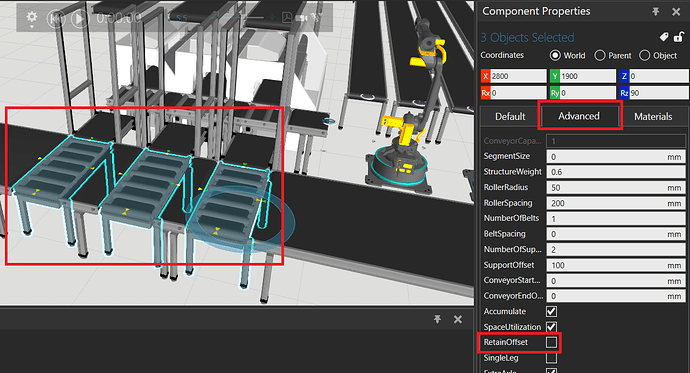690x373 pixels.
Task: Uncheck the Accumulate checkbox
Action: tap(551, 311)
